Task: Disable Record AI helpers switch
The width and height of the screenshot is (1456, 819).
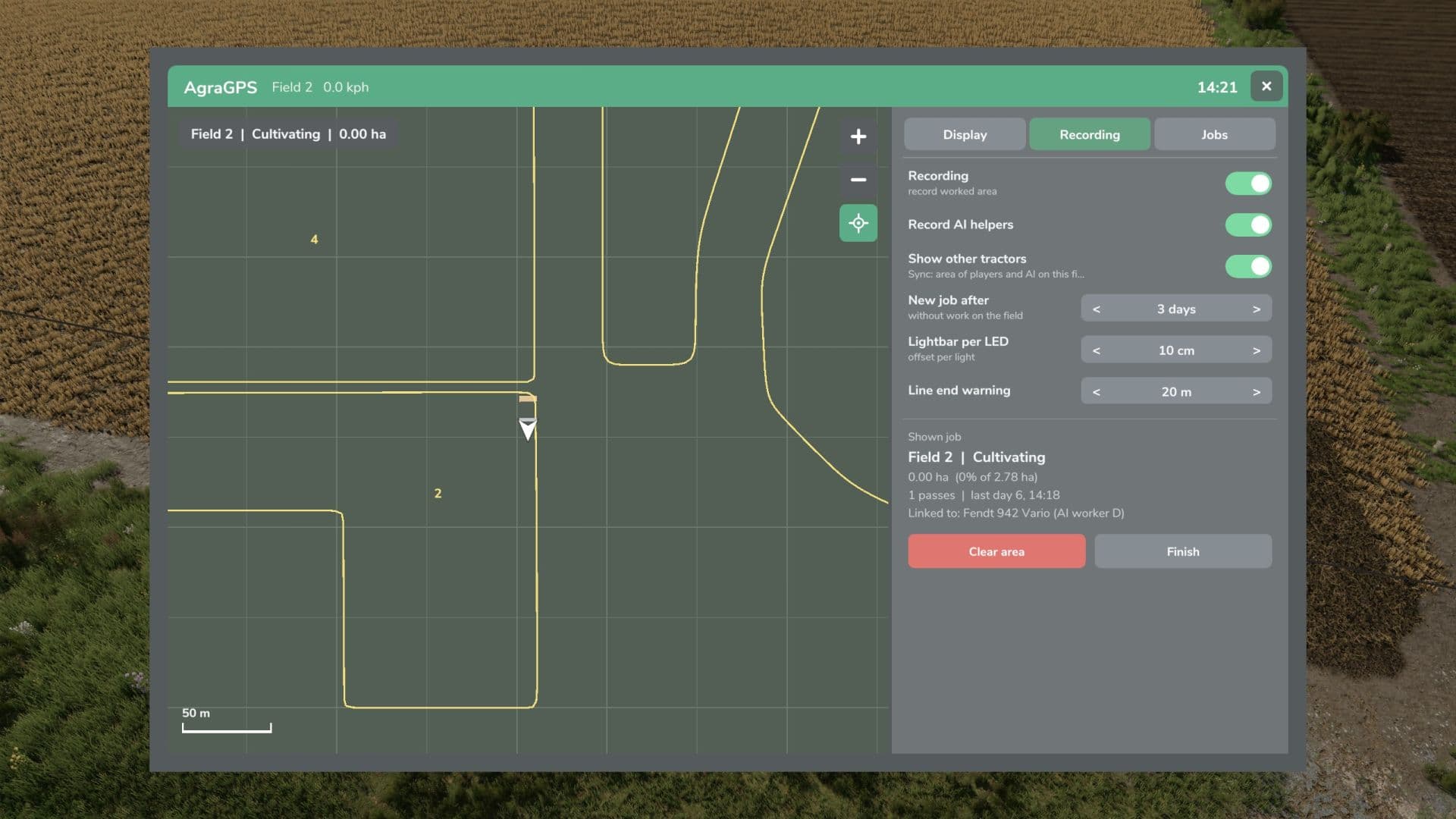Action: [1247, 224]
